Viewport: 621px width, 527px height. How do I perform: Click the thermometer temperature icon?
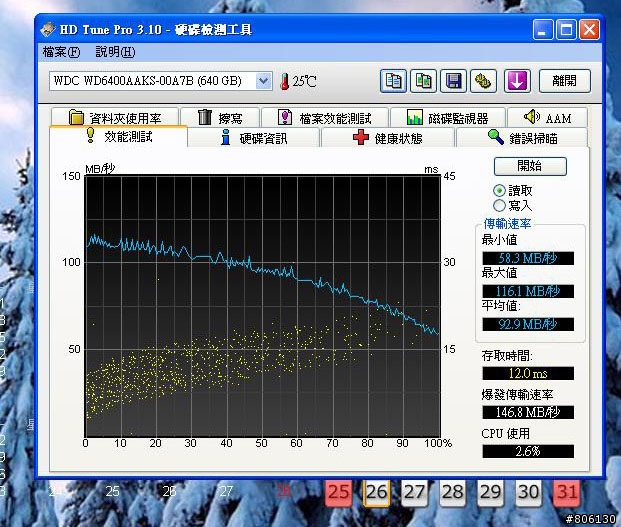pos(284,82)
